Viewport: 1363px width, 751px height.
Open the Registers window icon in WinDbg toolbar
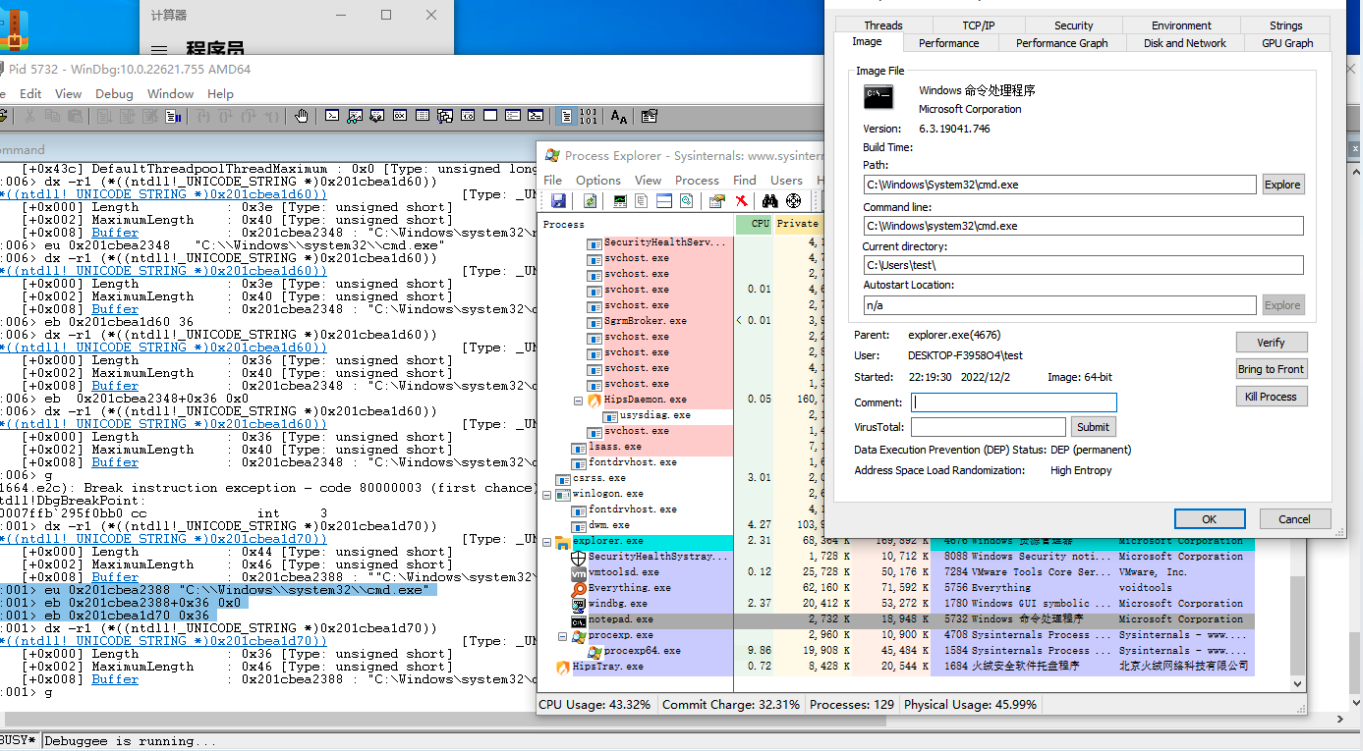pos(399,116)
